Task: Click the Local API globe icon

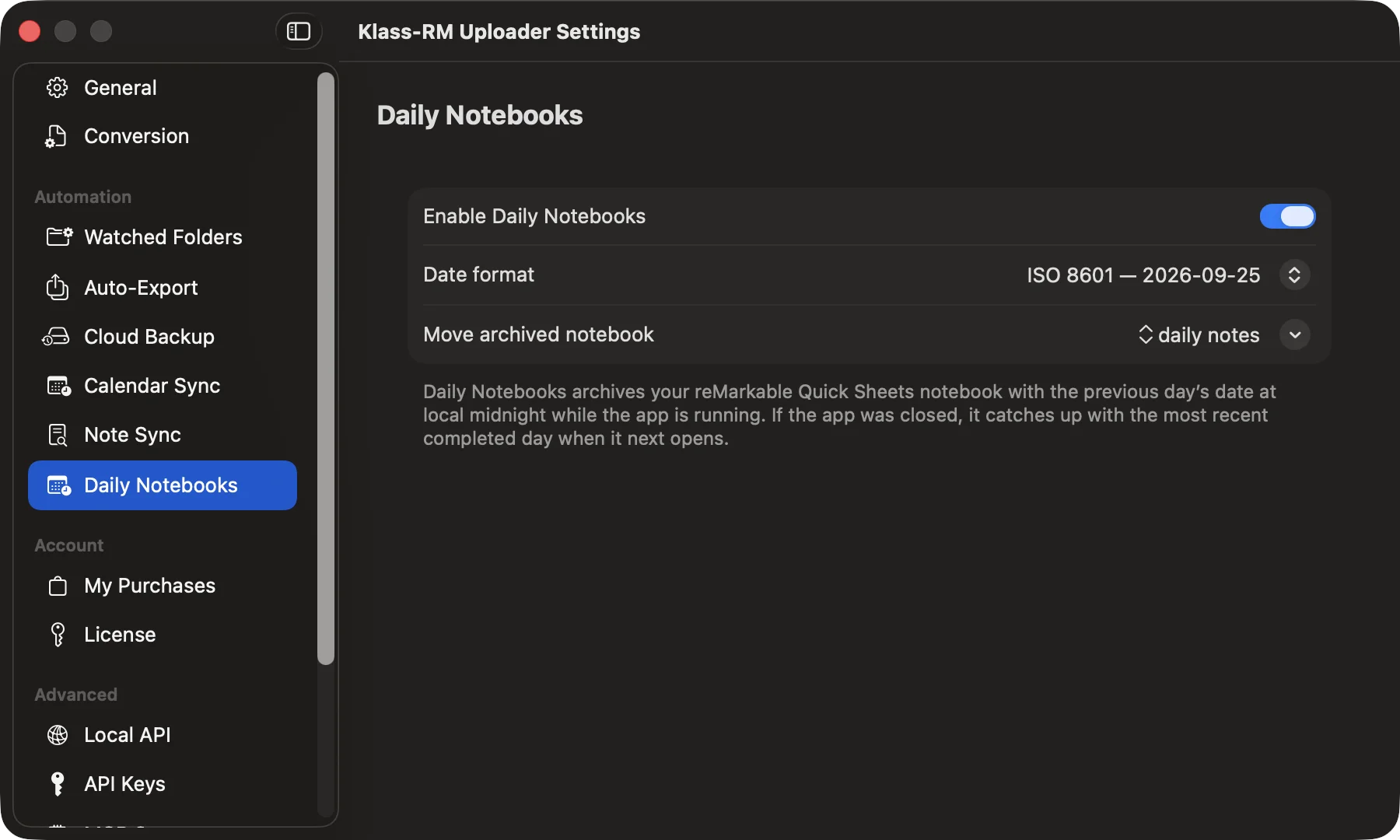Action: pyautogui.click(x=58, y=735)
